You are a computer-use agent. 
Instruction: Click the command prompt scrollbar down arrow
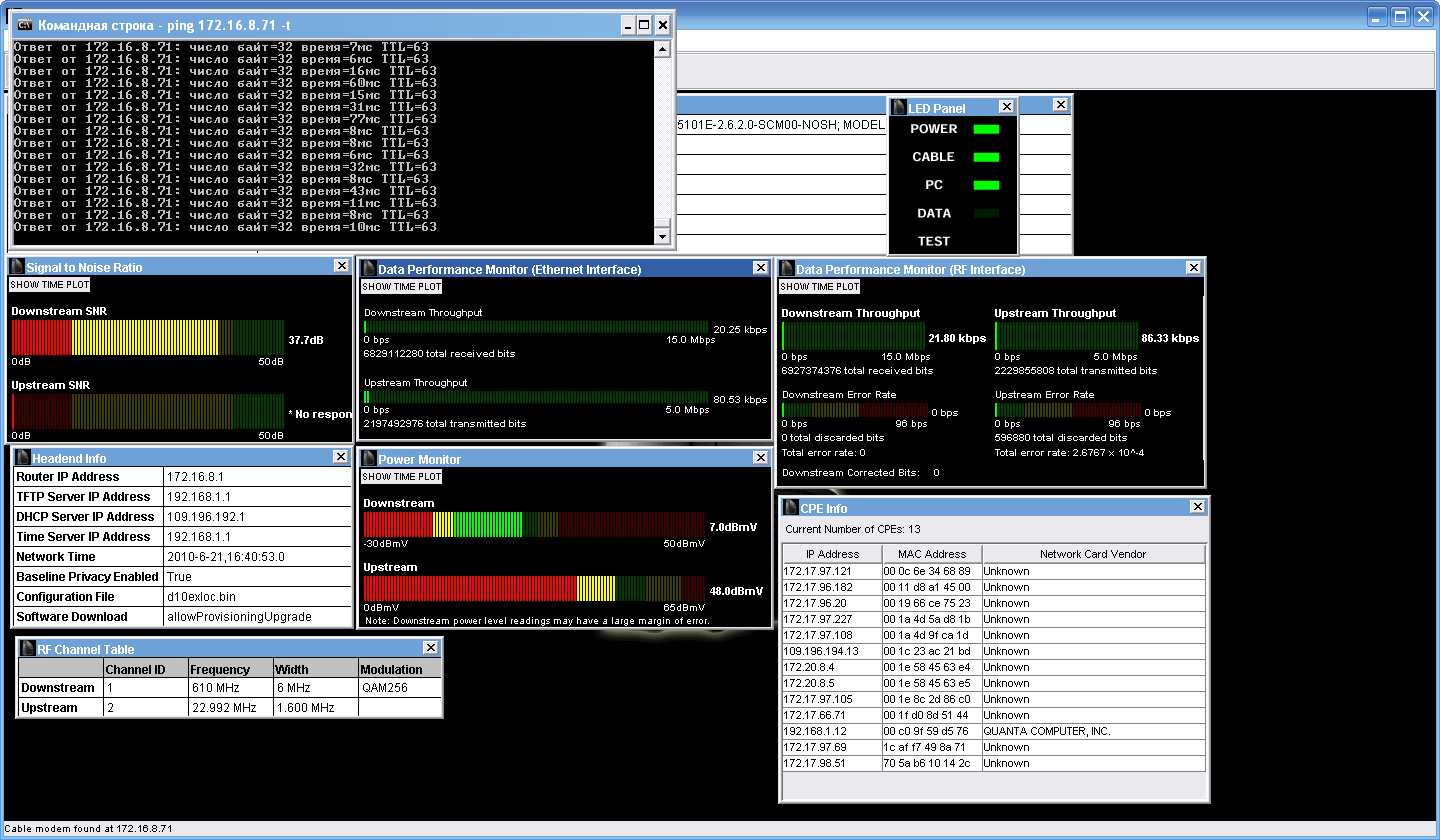(x=662, y=236)
